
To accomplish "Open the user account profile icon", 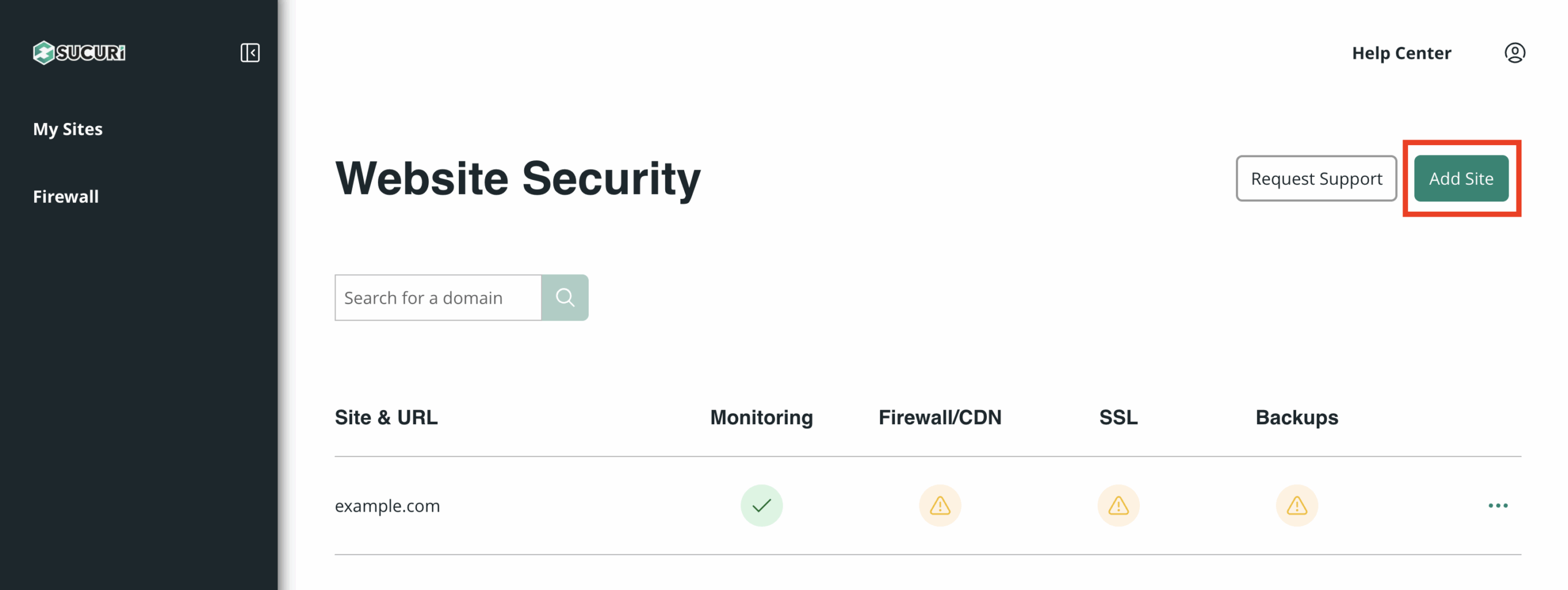I will (1515, 53).
